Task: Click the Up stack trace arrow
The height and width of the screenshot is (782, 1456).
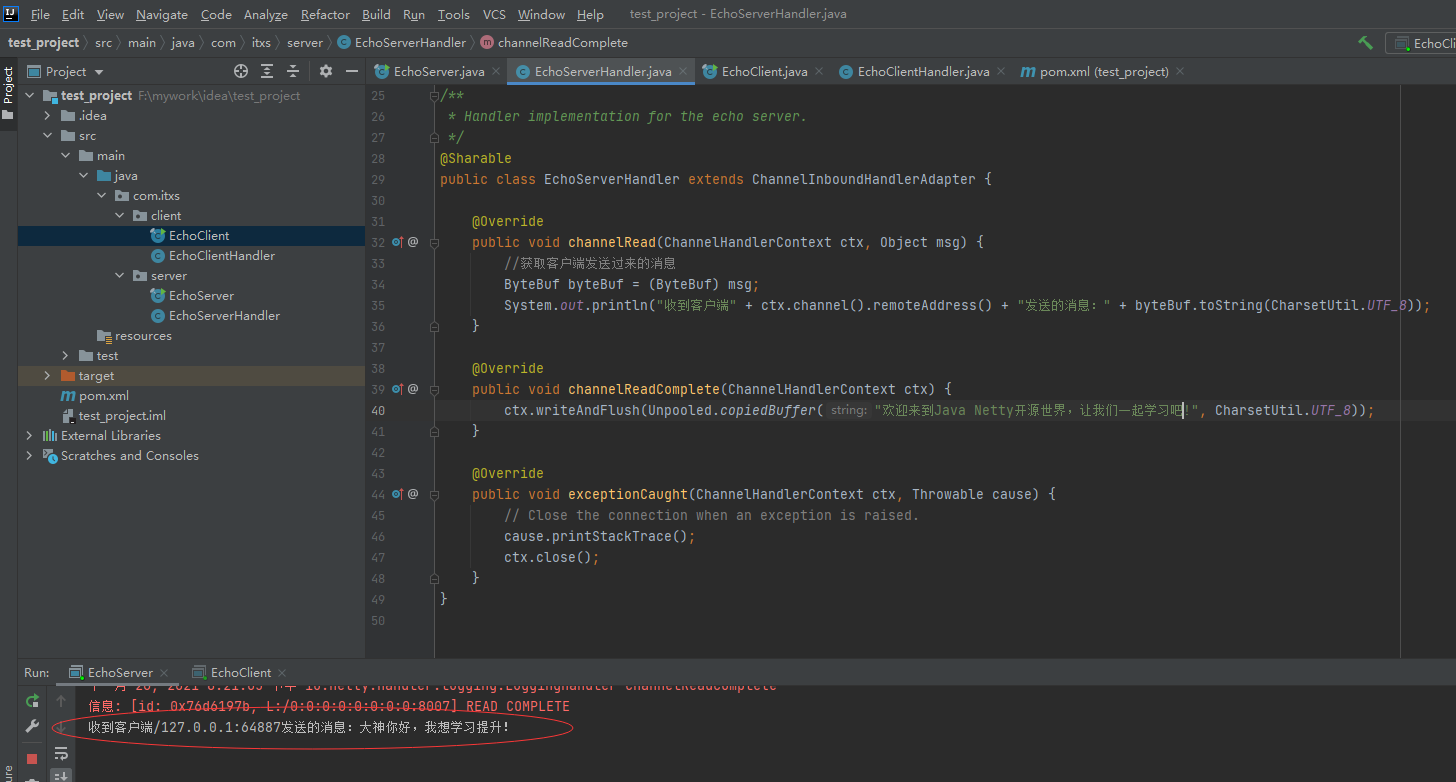Action: click(61, 701)
